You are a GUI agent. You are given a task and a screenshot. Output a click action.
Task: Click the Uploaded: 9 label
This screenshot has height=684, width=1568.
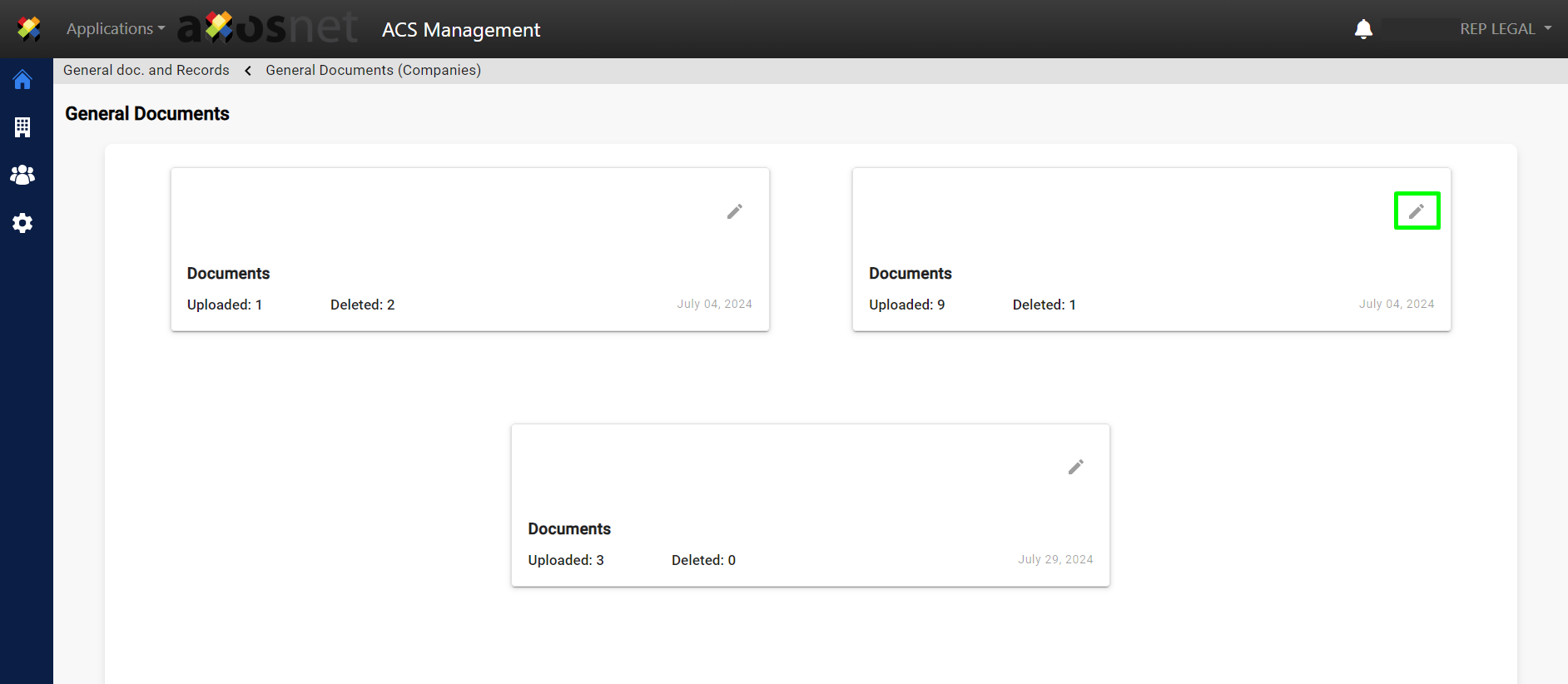click(x=906, y=305)
